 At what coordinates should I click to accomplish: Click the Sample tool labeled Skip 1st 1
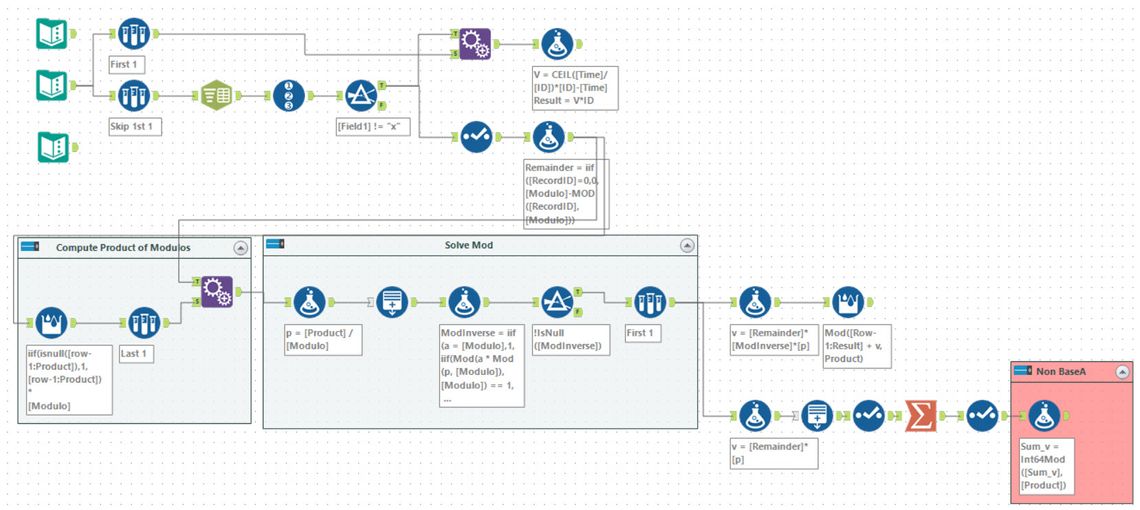tap(133, 96)
